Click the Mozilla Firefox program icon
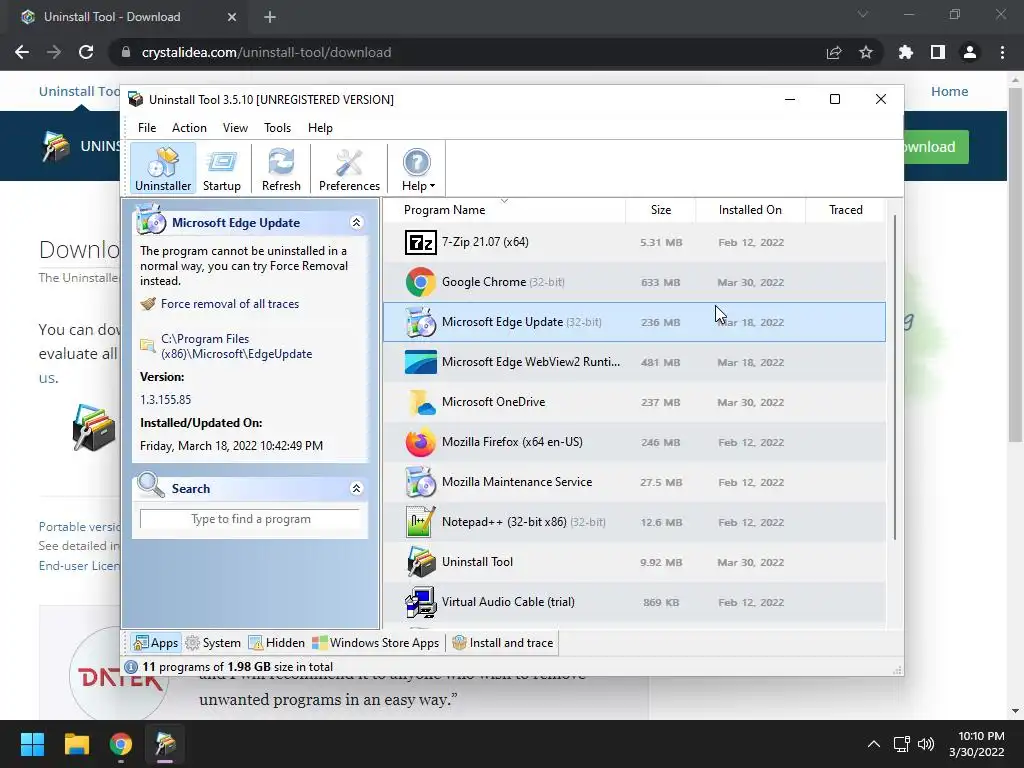 [421, 442]
